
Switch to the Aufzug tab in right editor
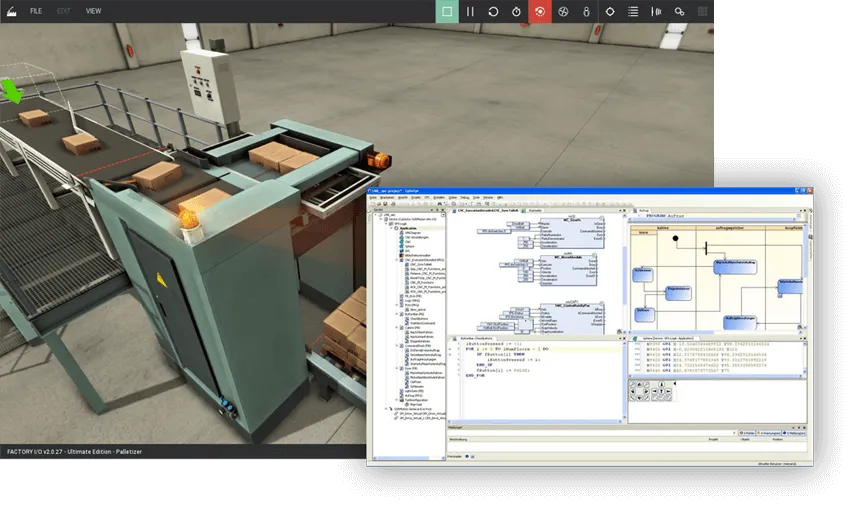tap(642, 210)
